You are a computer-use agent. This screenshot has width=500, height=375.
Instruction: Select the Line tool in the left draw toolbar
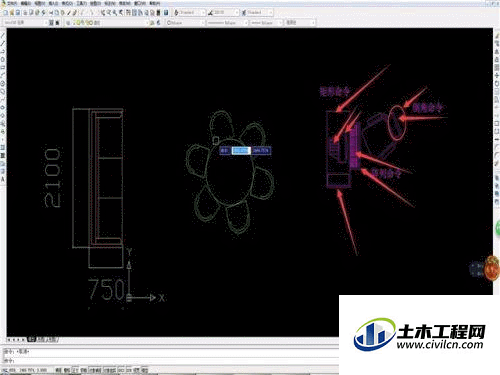[x=3, y=36]
